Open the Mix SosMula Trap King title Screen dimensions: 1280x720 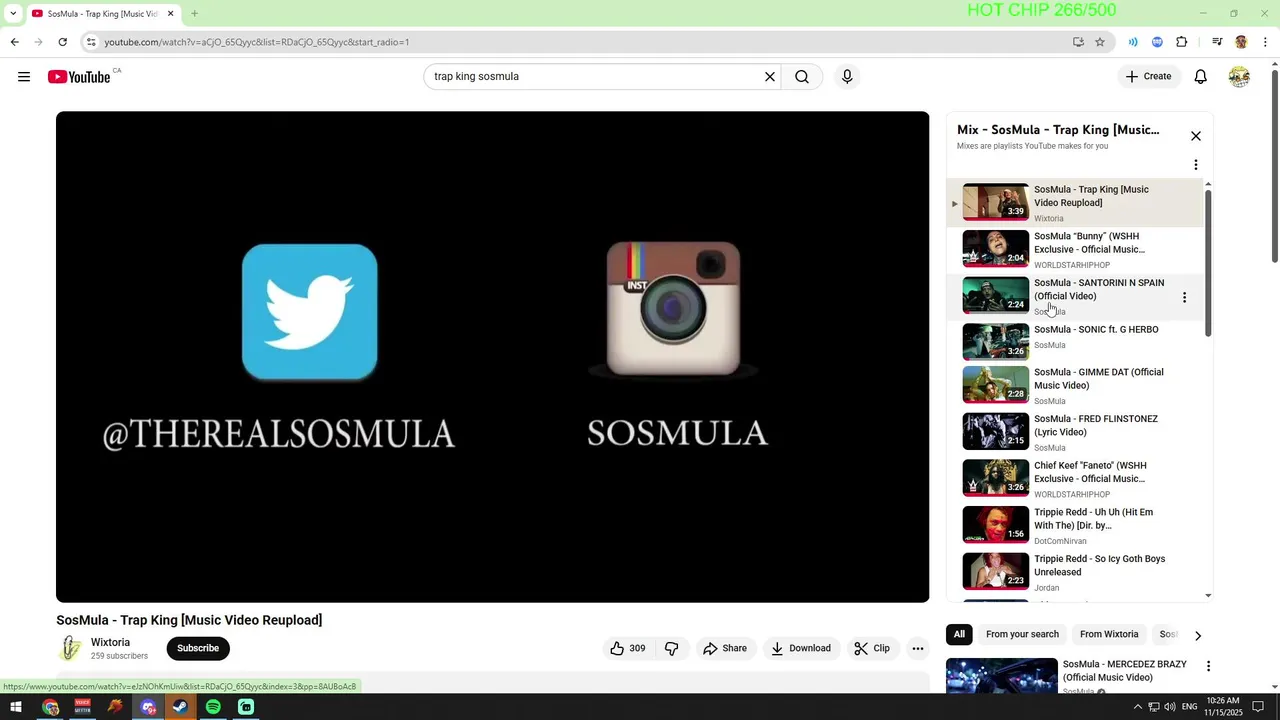[1058, 130]
